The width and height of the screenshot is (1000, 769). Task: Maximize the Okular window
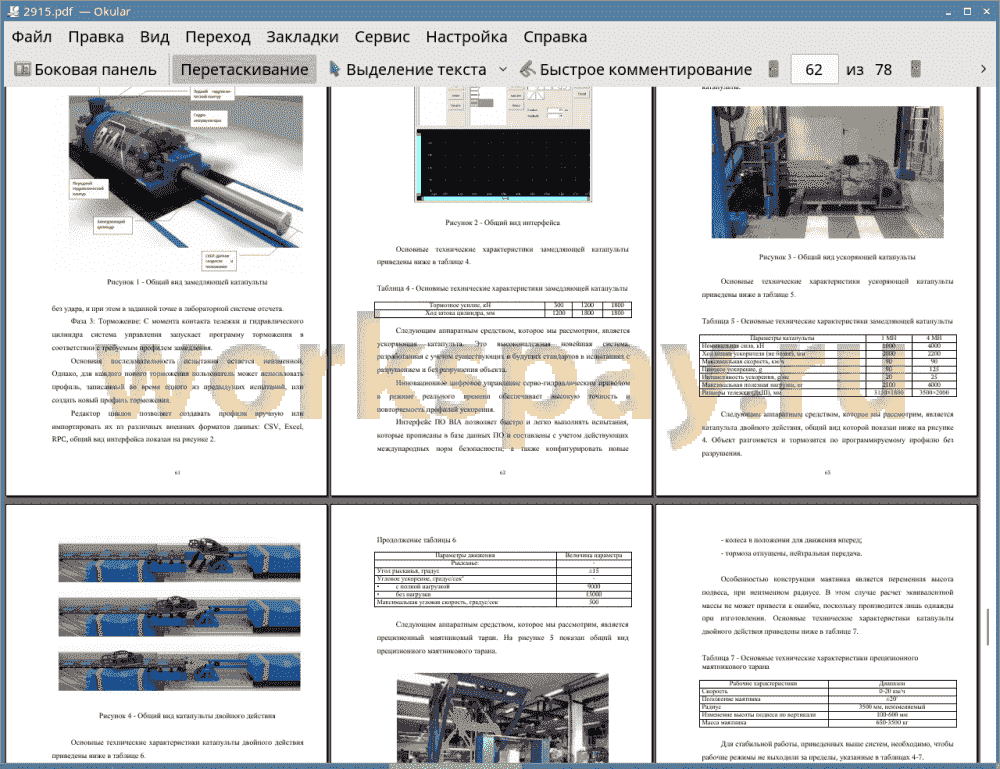tap(967, 11)
